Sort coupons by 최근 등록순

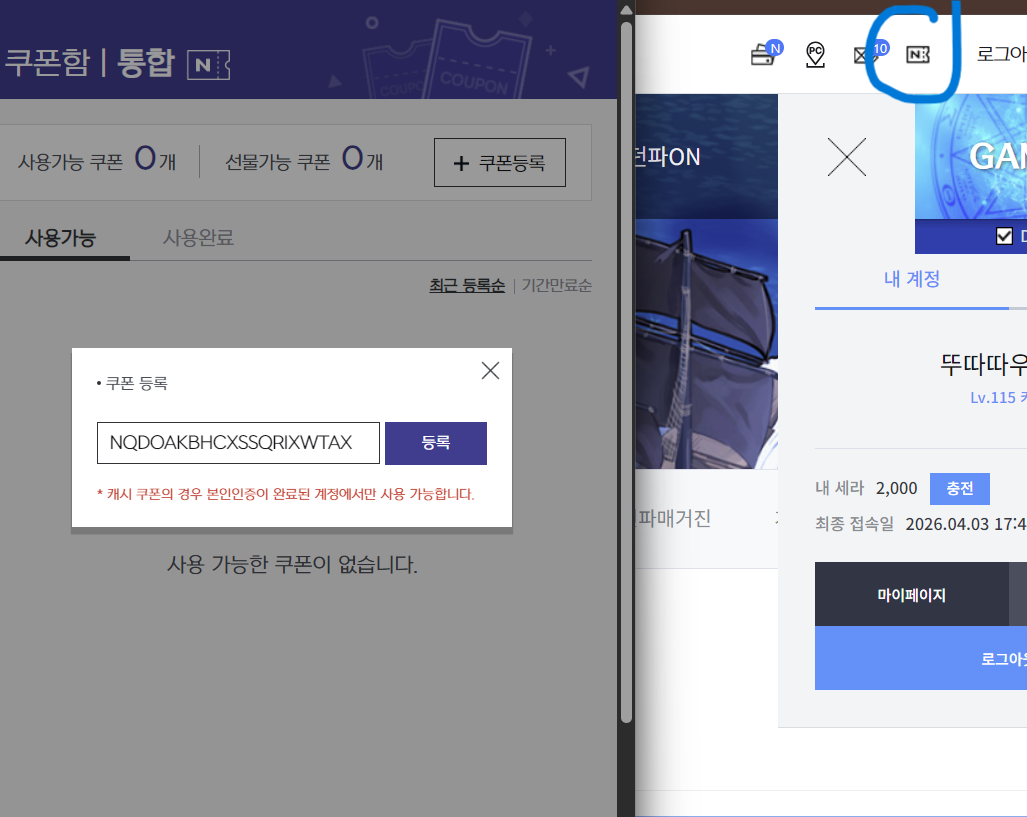pos(467,286)
